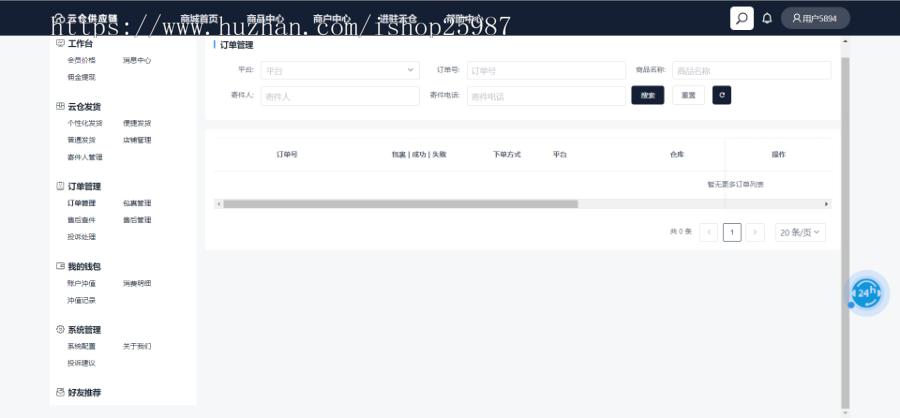This screenshot has height=418, width=900.
Task: Focus the 寄件人 input field
Action: pos(340,96)
